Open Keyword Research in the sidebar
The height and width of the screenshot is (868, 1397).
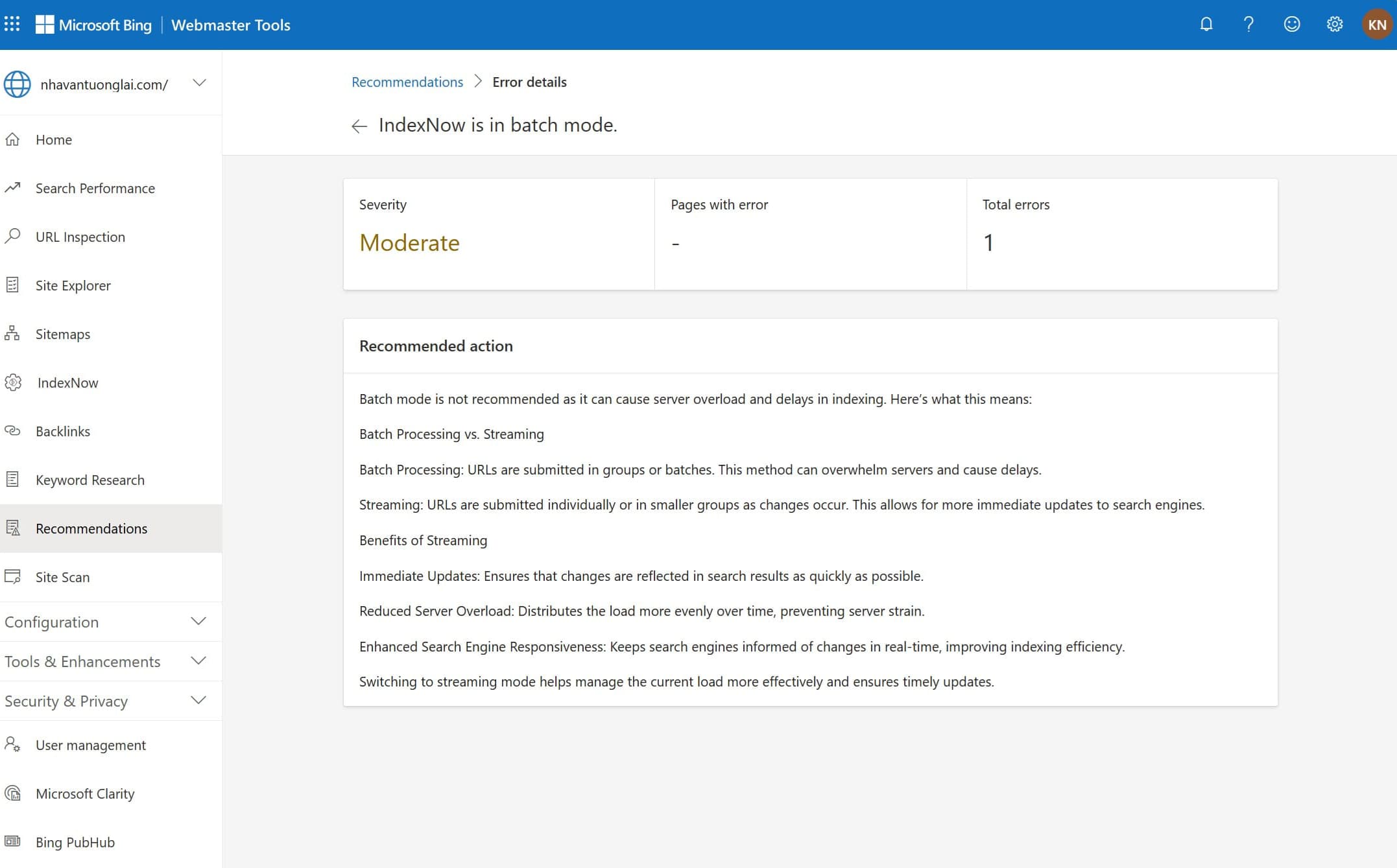pyautogui.click(x=111, y=480)
